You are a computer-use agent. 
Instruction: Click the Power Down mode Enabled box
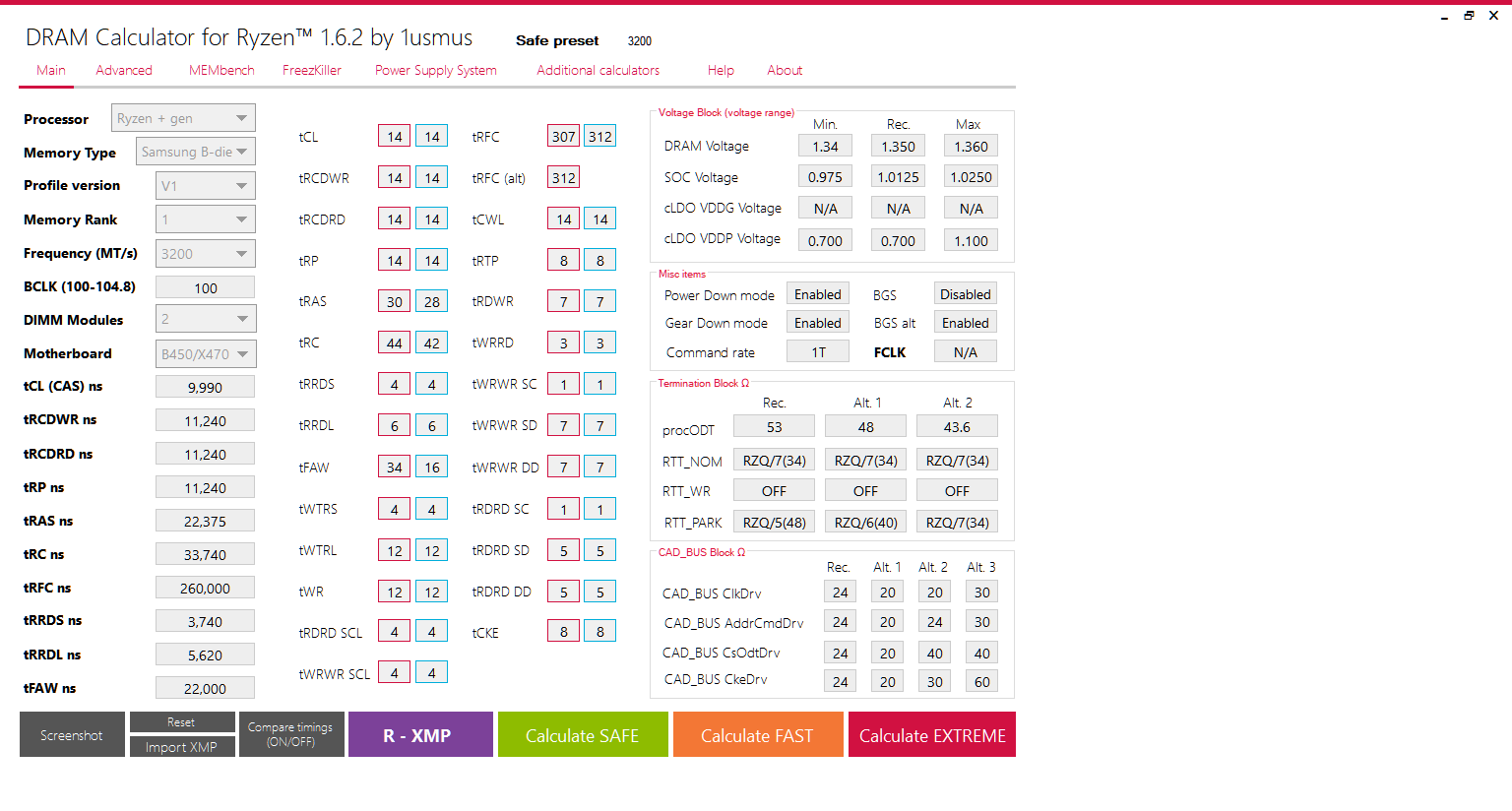[x=818, y=294]
